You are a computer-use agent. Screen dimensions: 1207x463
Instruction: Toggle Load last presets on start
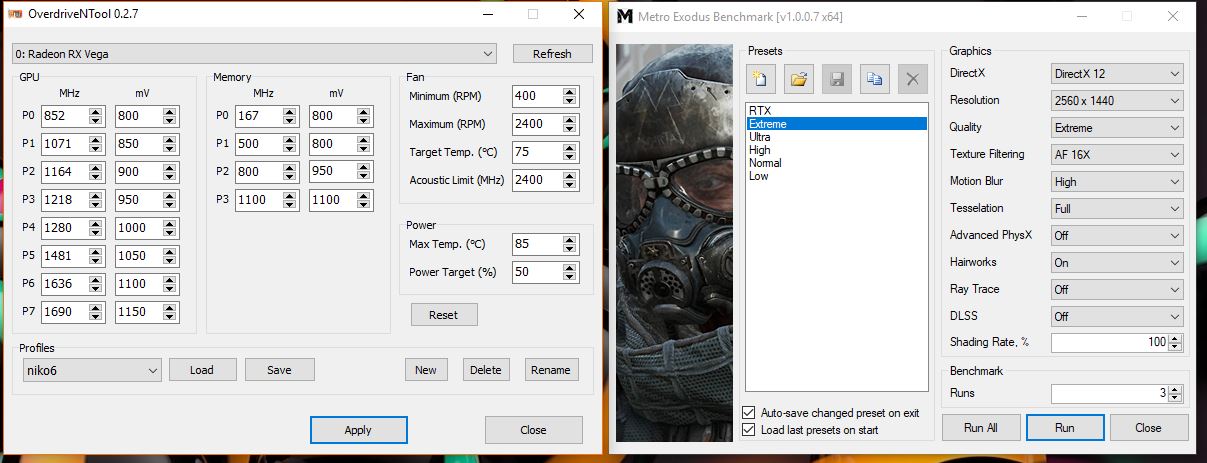(x=750, y=429)
